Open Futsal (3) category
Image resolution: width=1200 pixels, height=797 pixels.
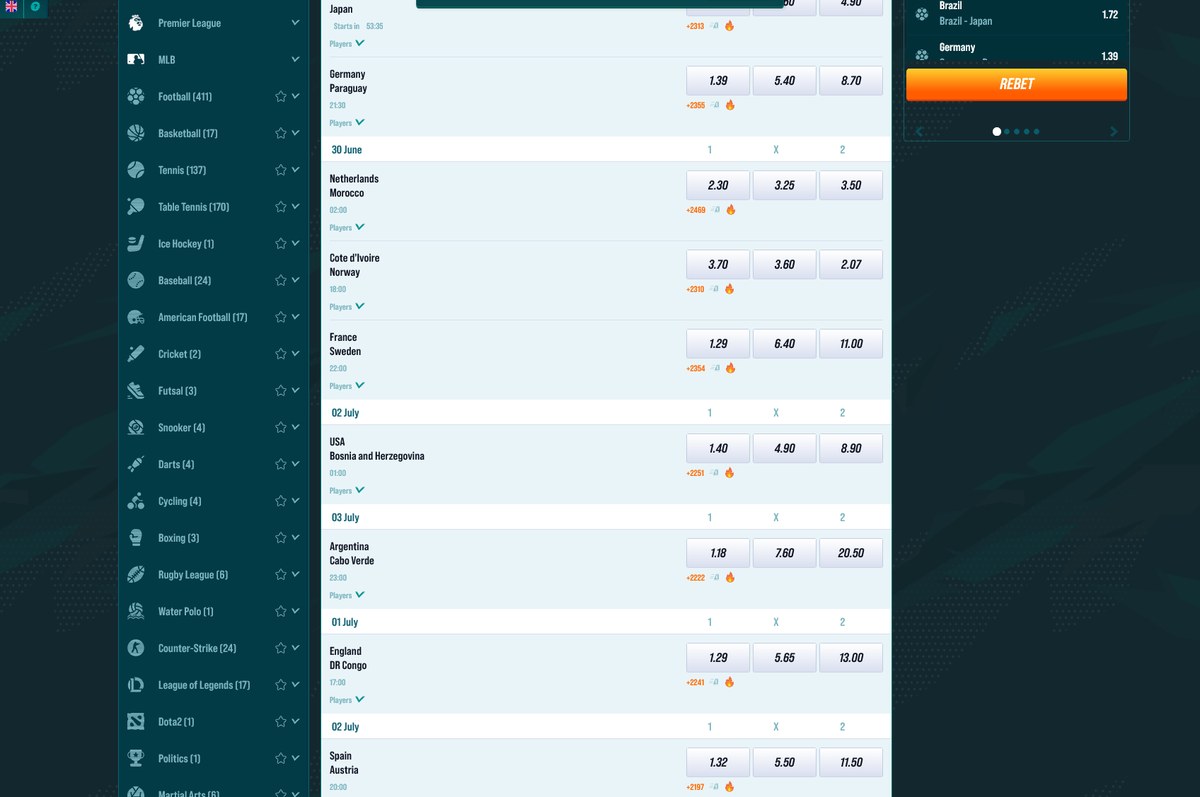177,390
